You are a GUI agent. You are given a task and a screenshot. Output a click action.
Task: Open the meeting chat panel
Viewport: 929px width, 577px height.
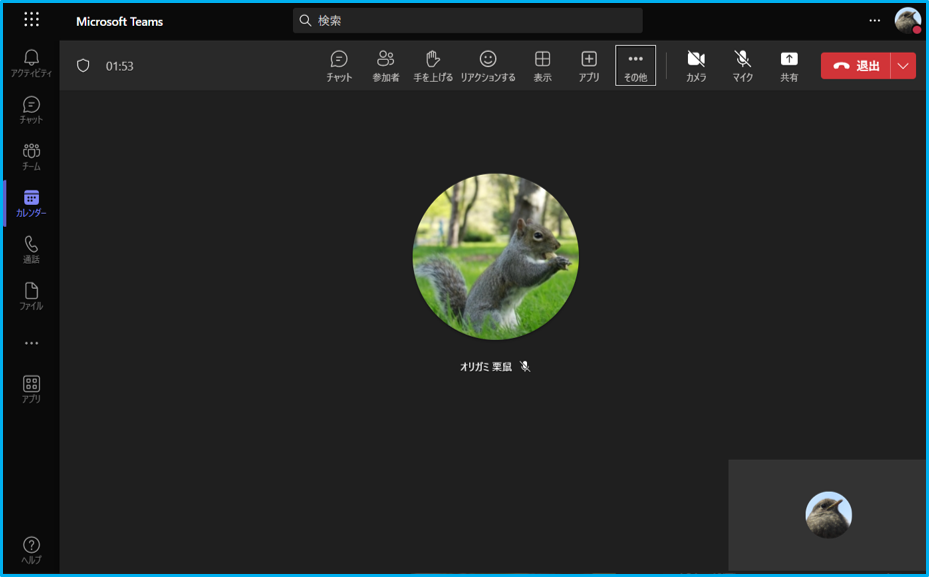339,65
